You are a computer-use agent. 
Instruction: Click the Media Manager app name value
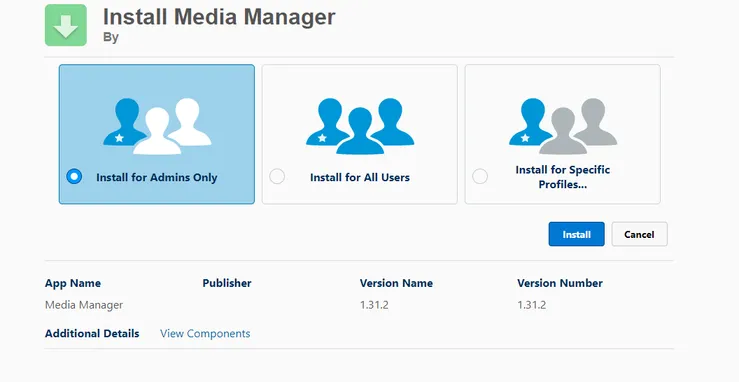(x=84, y=305)
